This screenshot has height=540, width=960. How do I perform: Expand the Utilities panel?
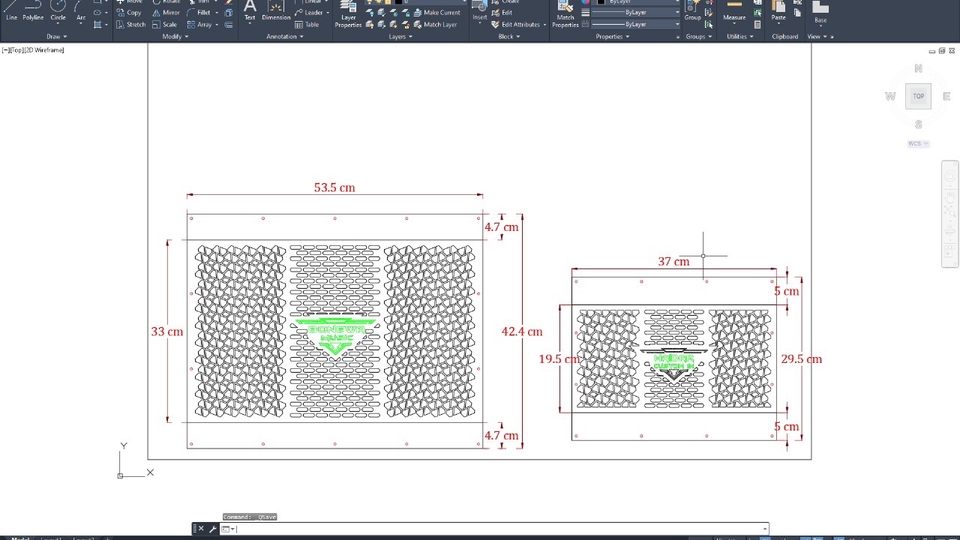[740, 37]
